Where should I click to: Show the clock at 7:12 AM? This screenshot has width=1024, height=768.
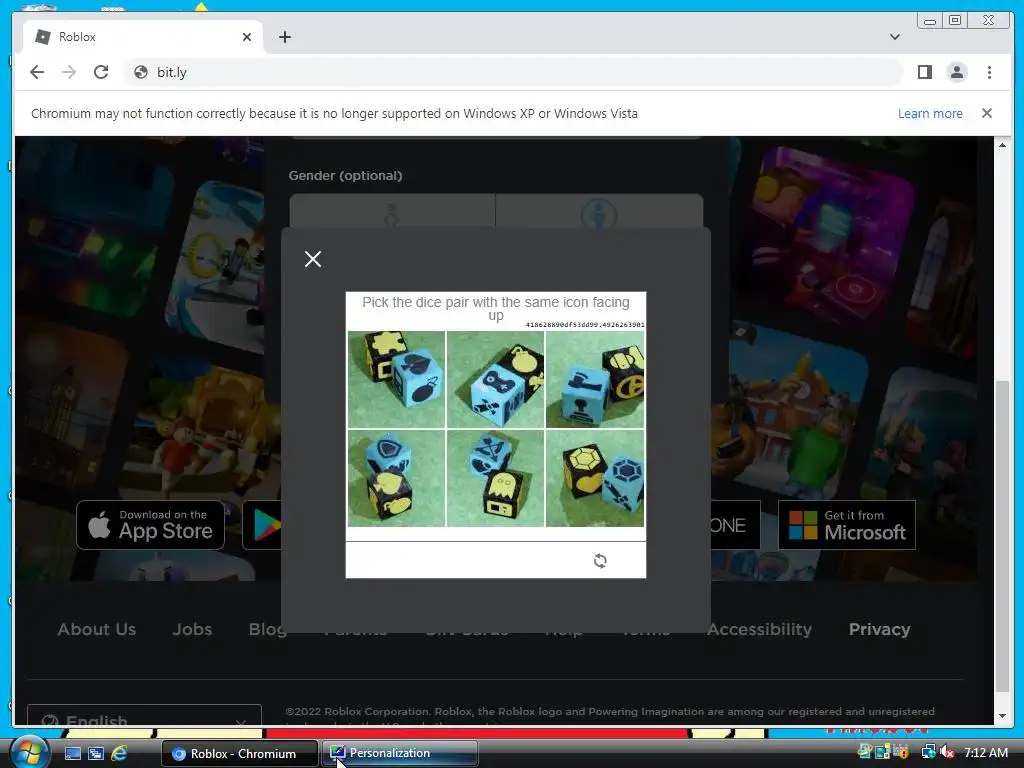985,752
